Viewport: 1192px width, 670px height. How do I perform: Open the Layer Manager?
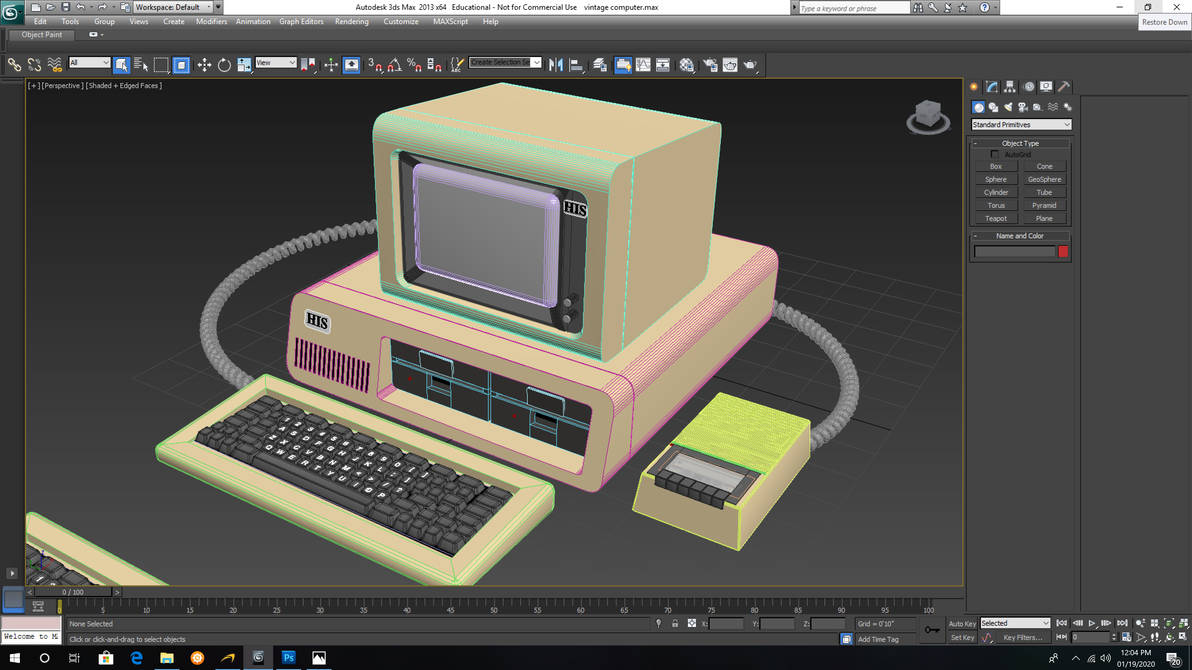[600, 65]
